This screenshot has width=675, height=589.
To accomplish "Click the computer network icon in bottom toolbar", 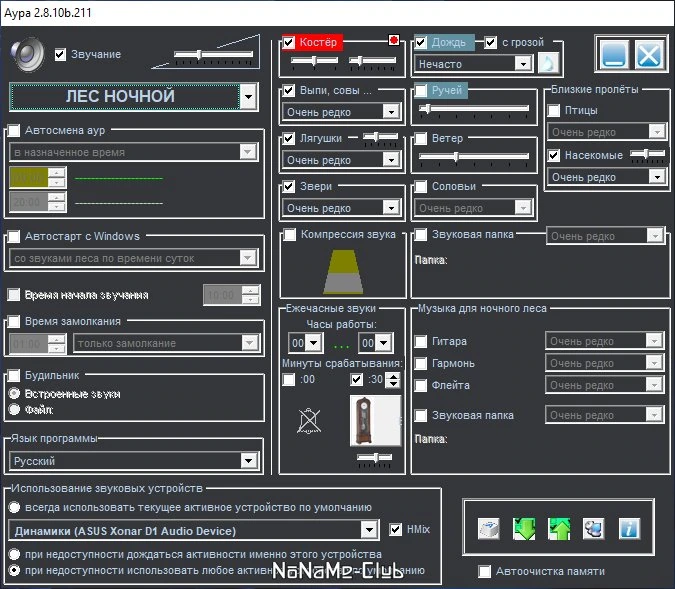I will pyautogui.click(x=593, y=529).
